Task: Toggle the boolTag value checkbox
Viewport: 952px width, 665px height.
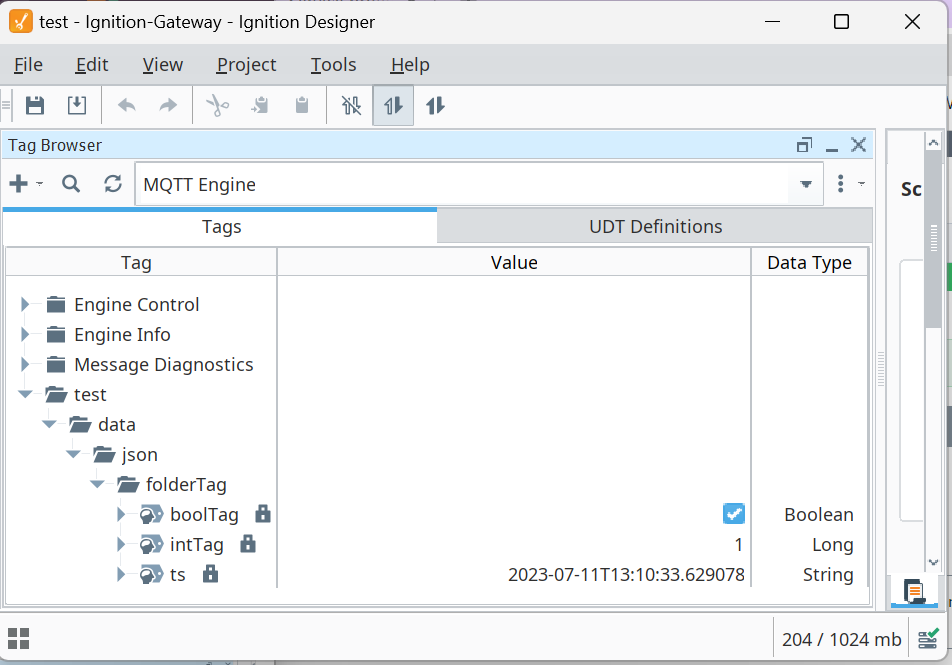Action: tap(733, 514)
